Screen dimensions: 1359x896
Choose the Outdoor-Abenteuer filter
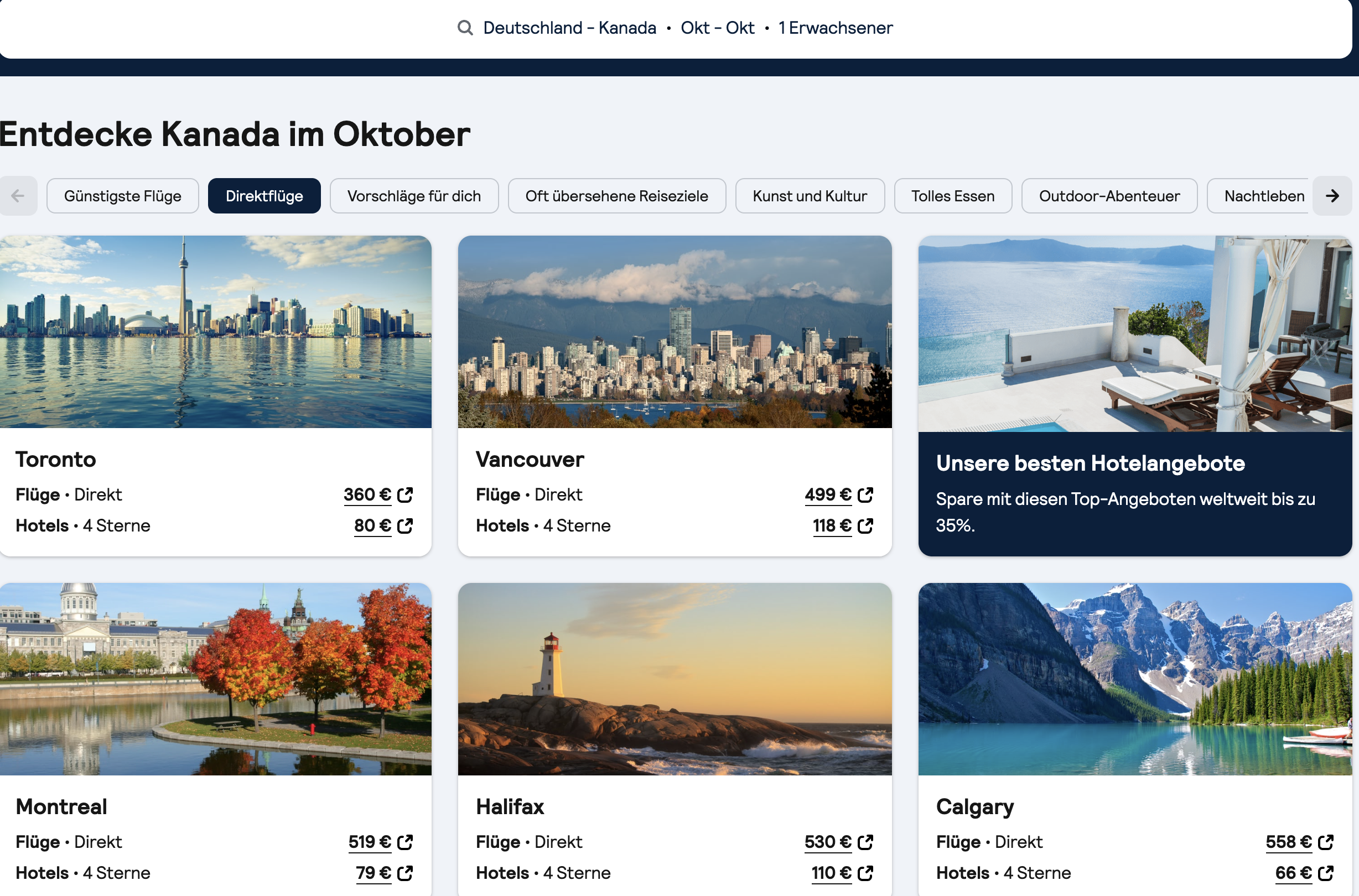1108,196
